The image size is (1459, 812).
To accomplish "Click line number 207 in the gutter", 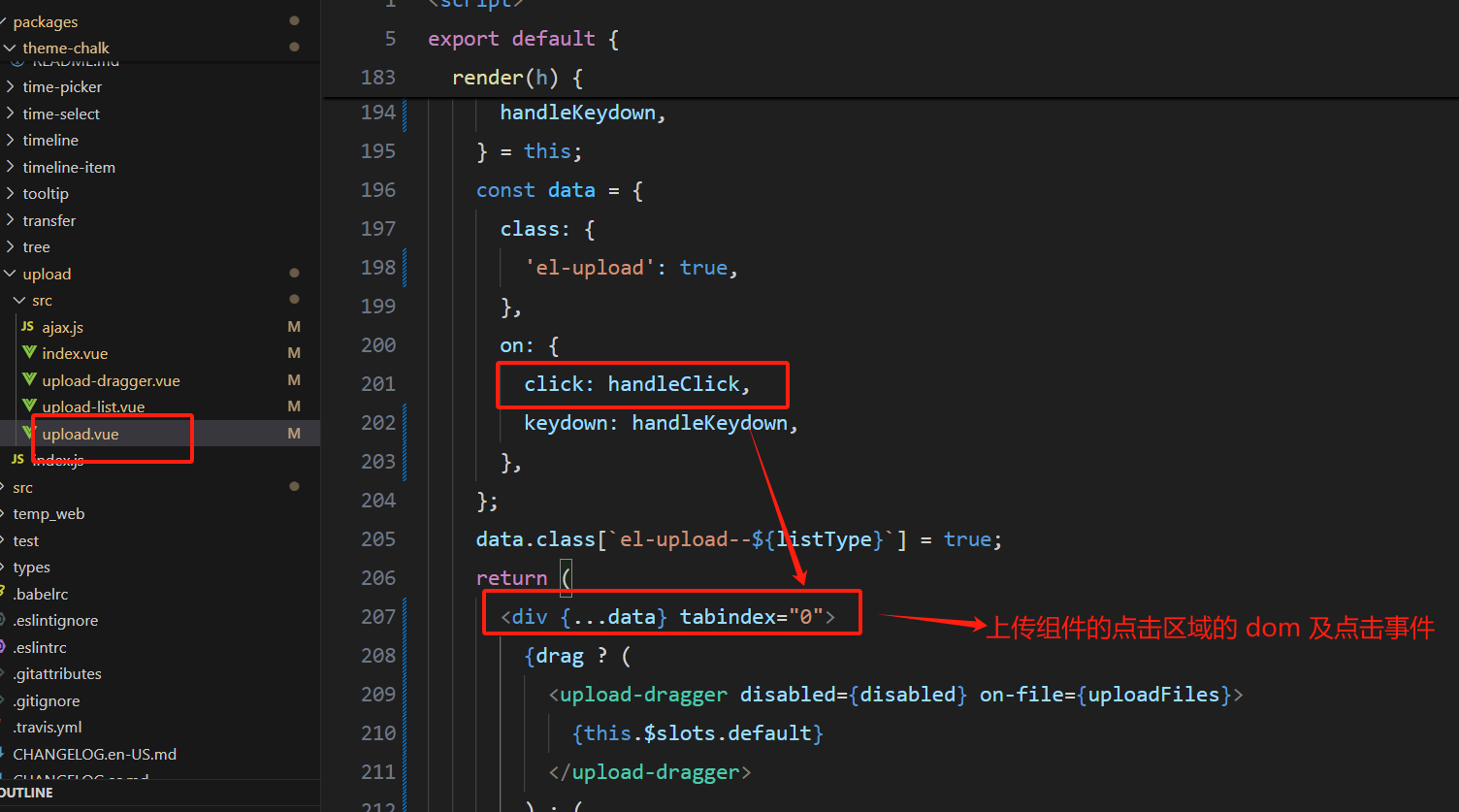I will click(378, 617).
